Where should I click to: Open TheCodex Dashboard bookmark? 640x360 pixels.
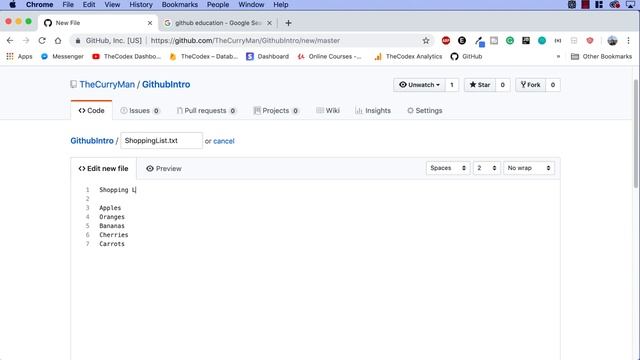click(x=127, y=56)
